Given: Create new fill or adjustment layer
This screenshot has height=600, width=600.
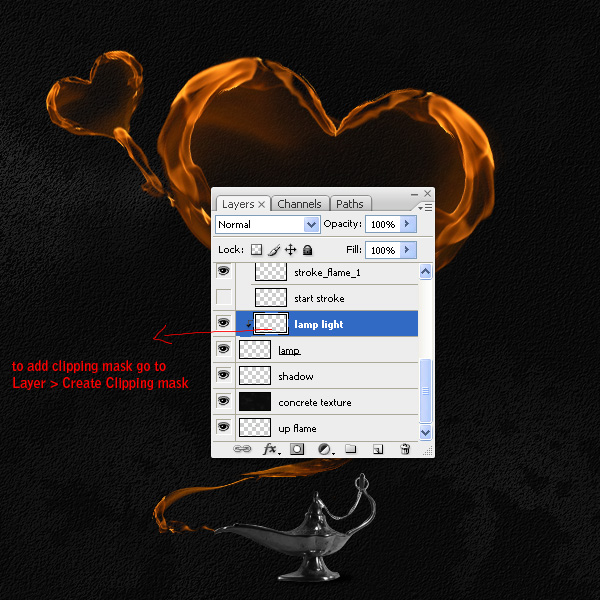Looking at the screenshot, I should (x=325, y=449).
